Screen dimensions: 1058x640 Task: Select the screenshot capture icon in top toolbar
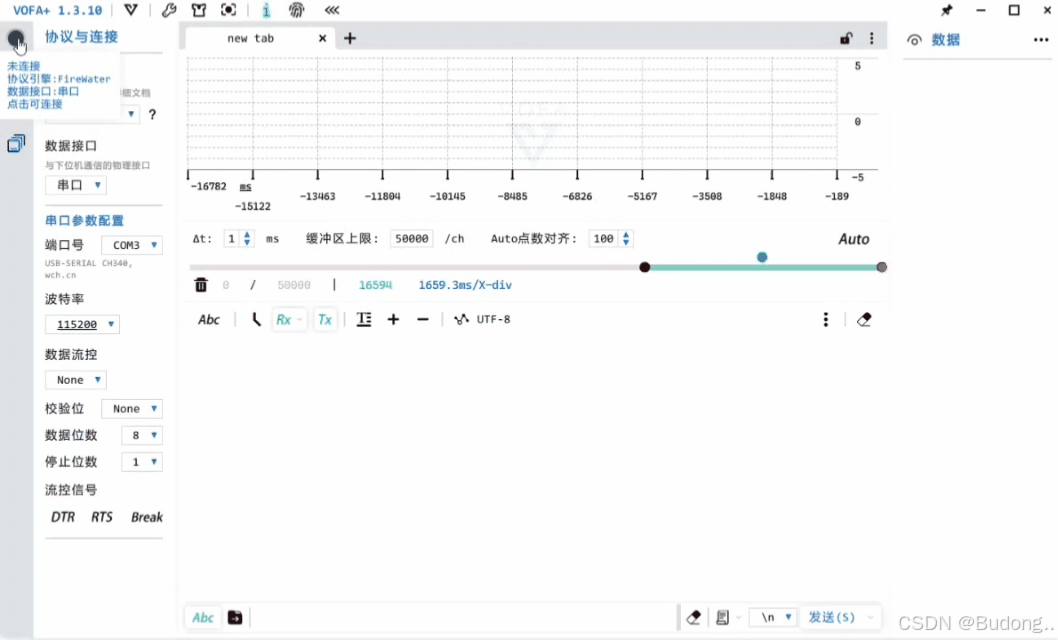tap(227, 10)
